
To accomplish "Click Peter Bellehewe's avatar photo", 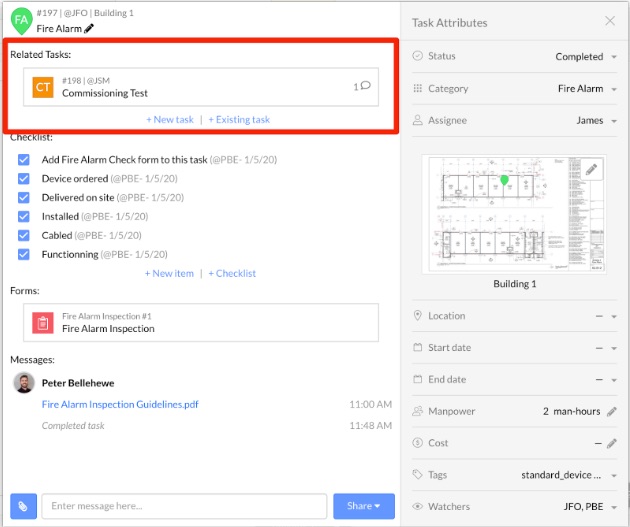I will 24,382.
